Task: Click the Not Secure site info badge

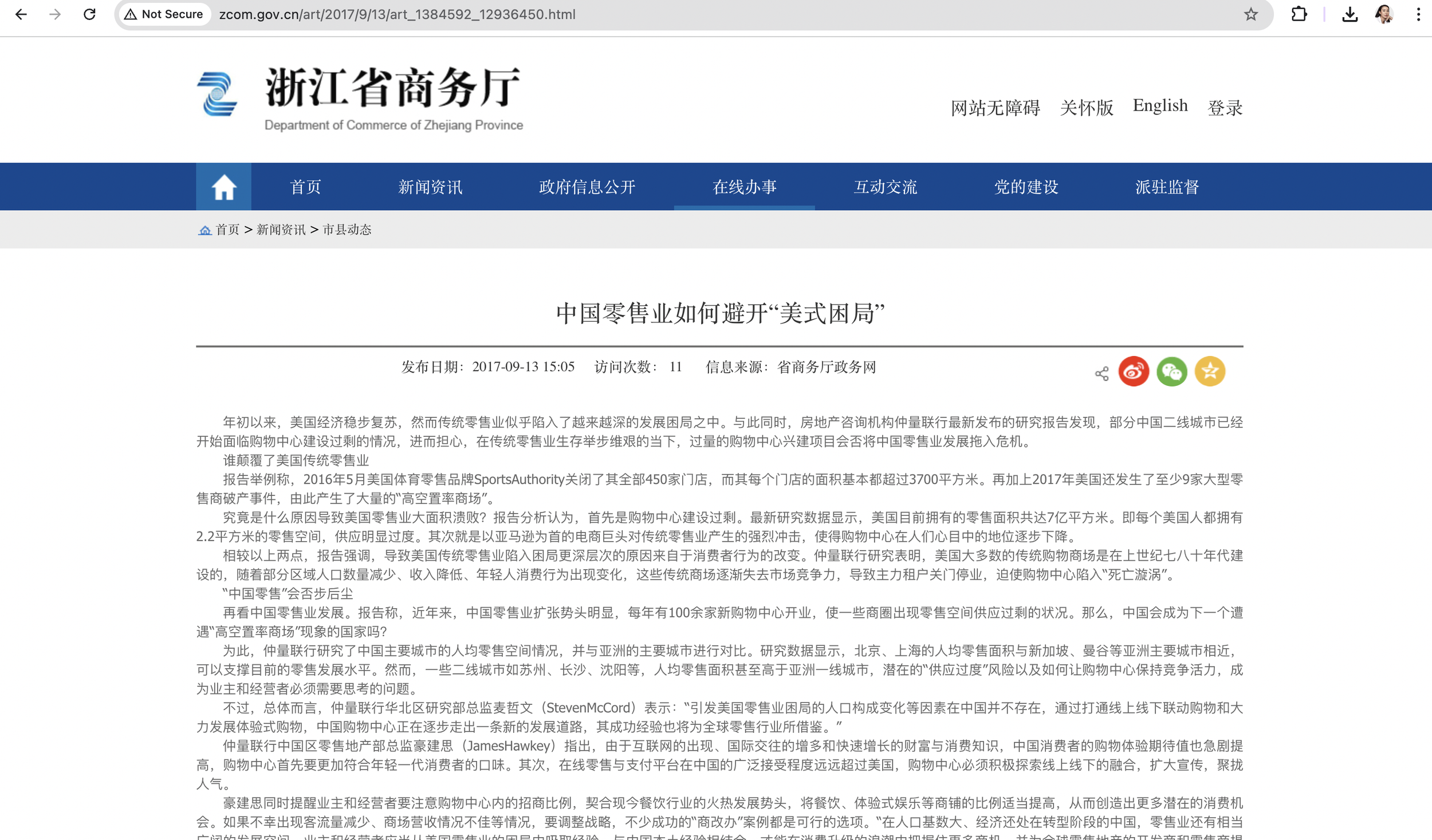Action: (x=164, y=14)
